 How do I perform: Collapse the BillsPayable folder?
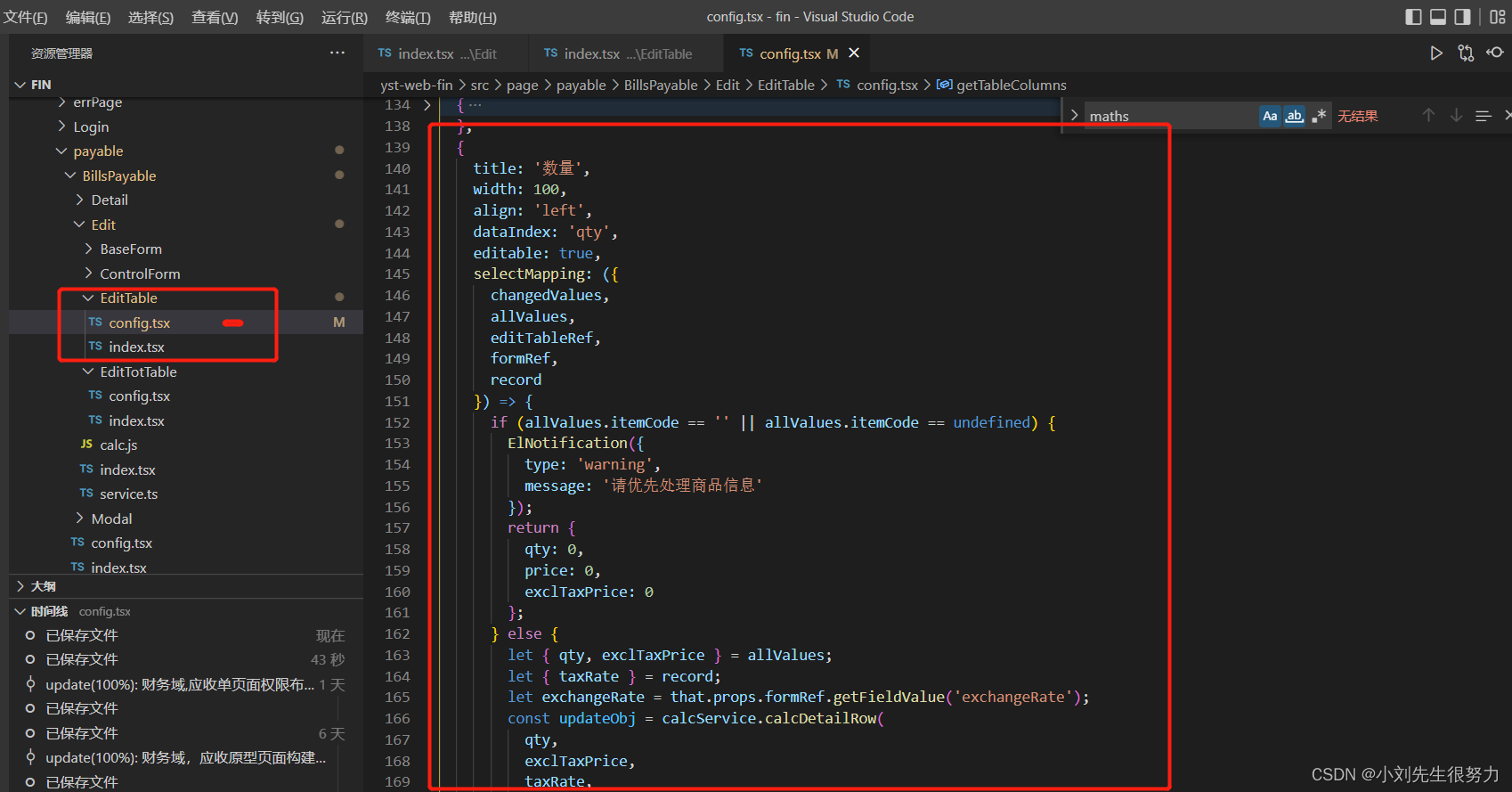[70, 176]
